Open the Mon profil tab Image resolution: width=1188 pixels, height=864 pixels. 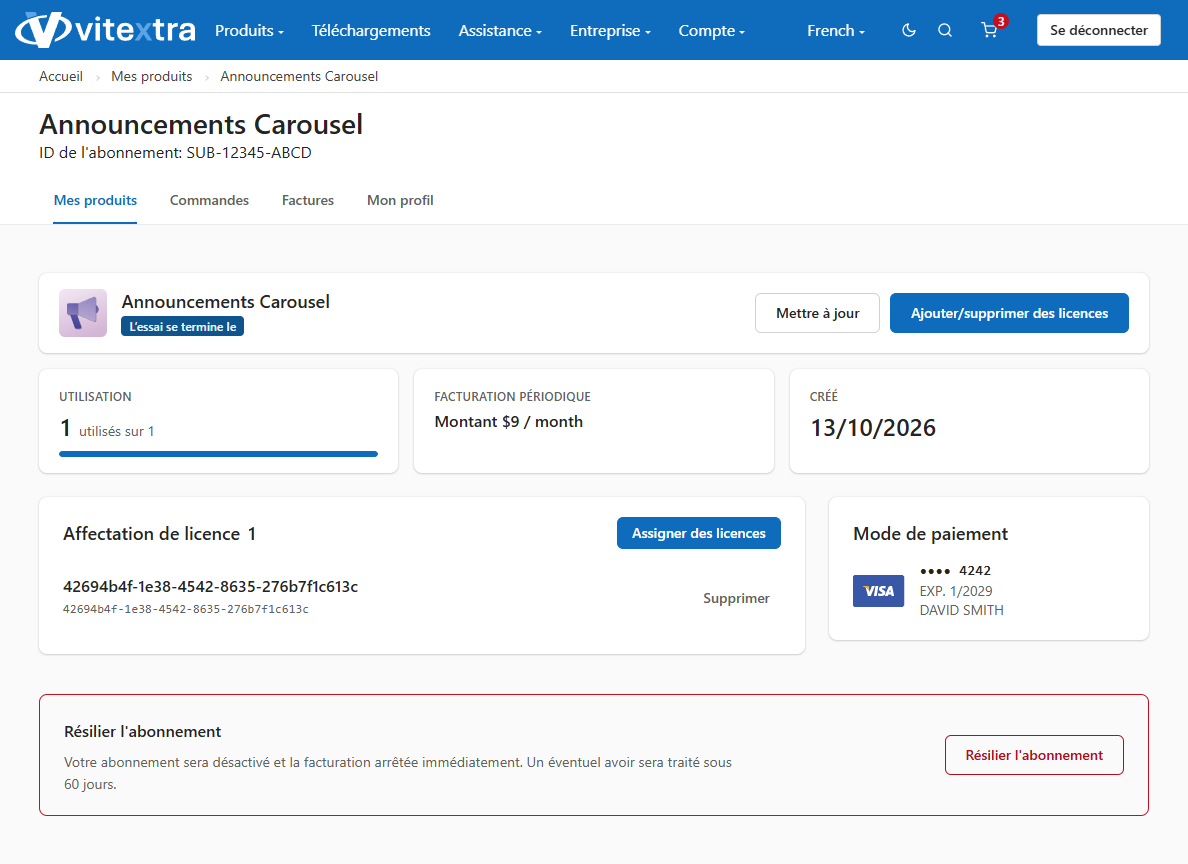pyautogui.click(x=400, y=200)
